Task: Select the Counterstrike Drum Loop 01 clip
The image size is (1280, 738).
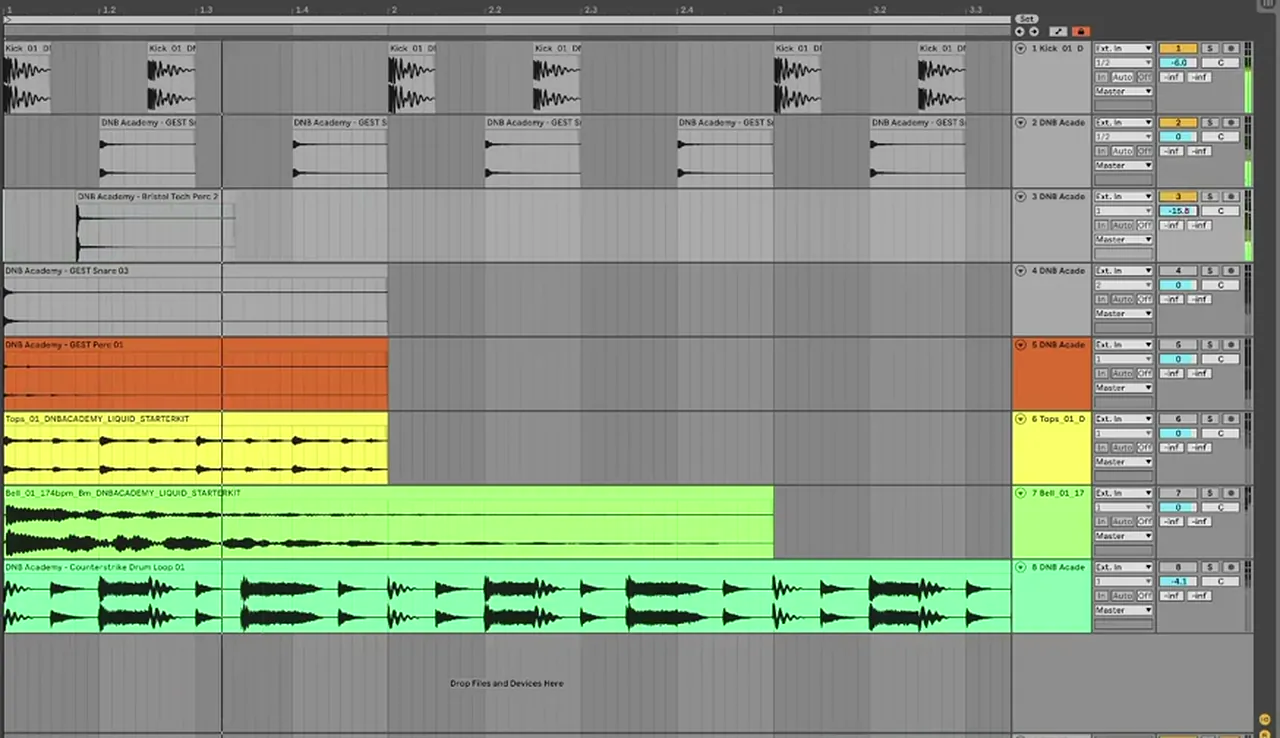Action: [507, 596]
